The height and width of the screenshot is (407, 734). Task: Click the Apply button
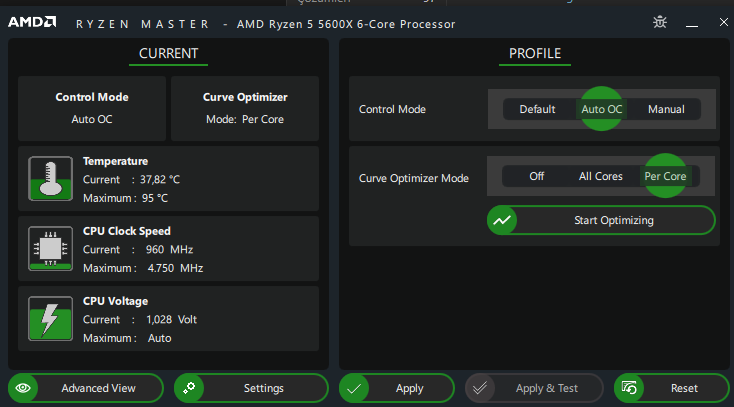coord(397,388)
